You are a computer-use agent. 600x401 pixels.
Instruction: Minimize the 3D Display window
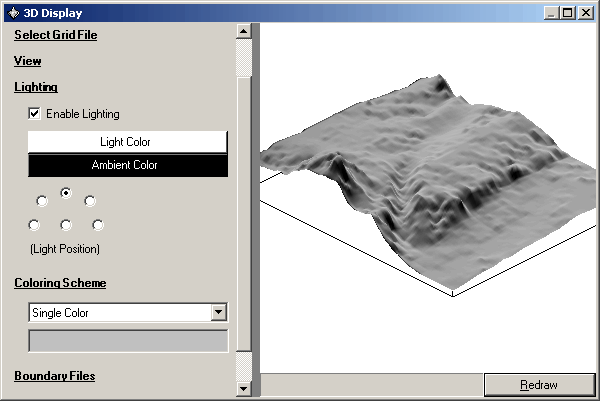pyautogui.click(x=551, y=13)
